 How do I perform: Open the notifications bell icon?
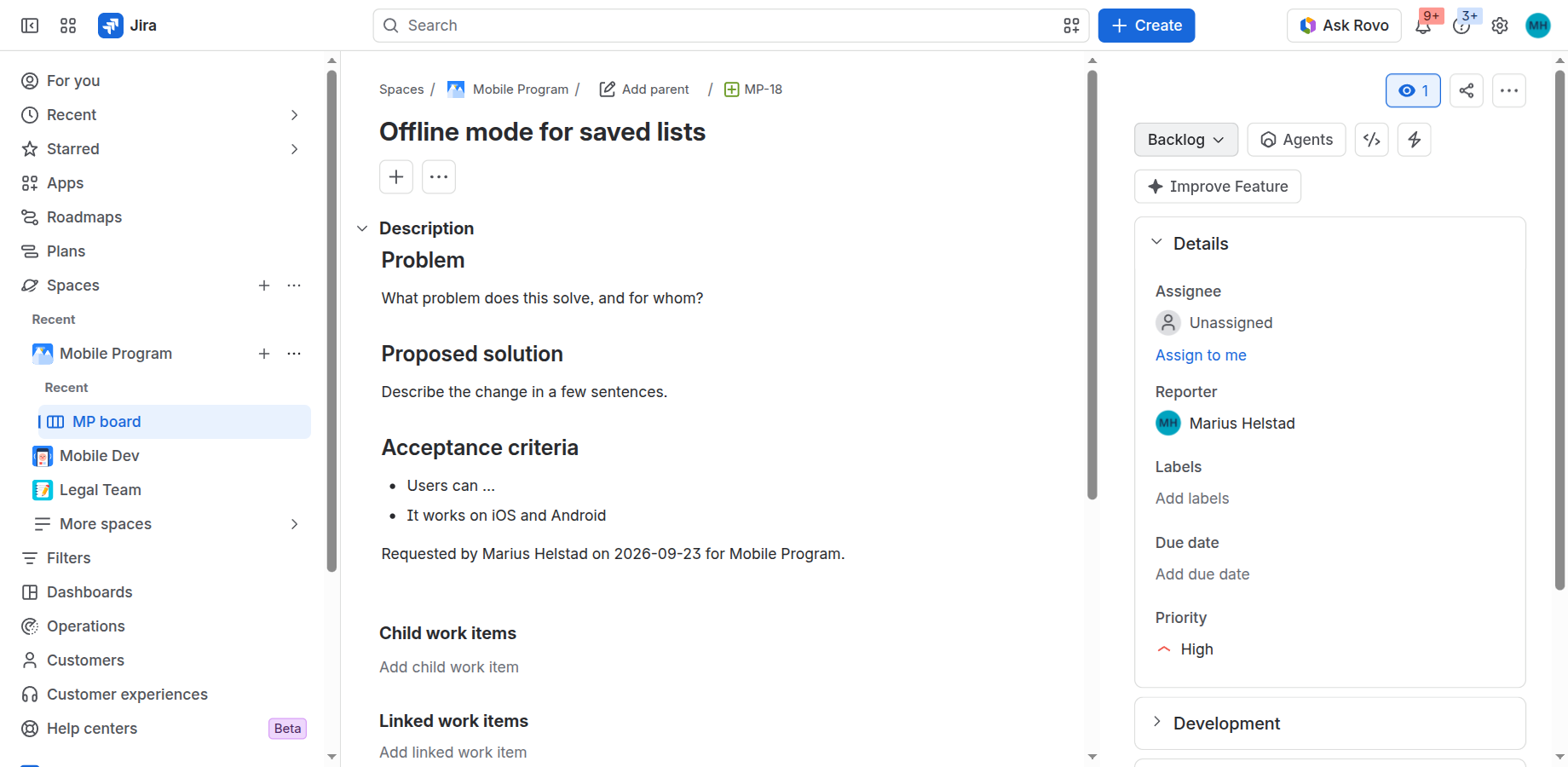(x=1423, y=26)
